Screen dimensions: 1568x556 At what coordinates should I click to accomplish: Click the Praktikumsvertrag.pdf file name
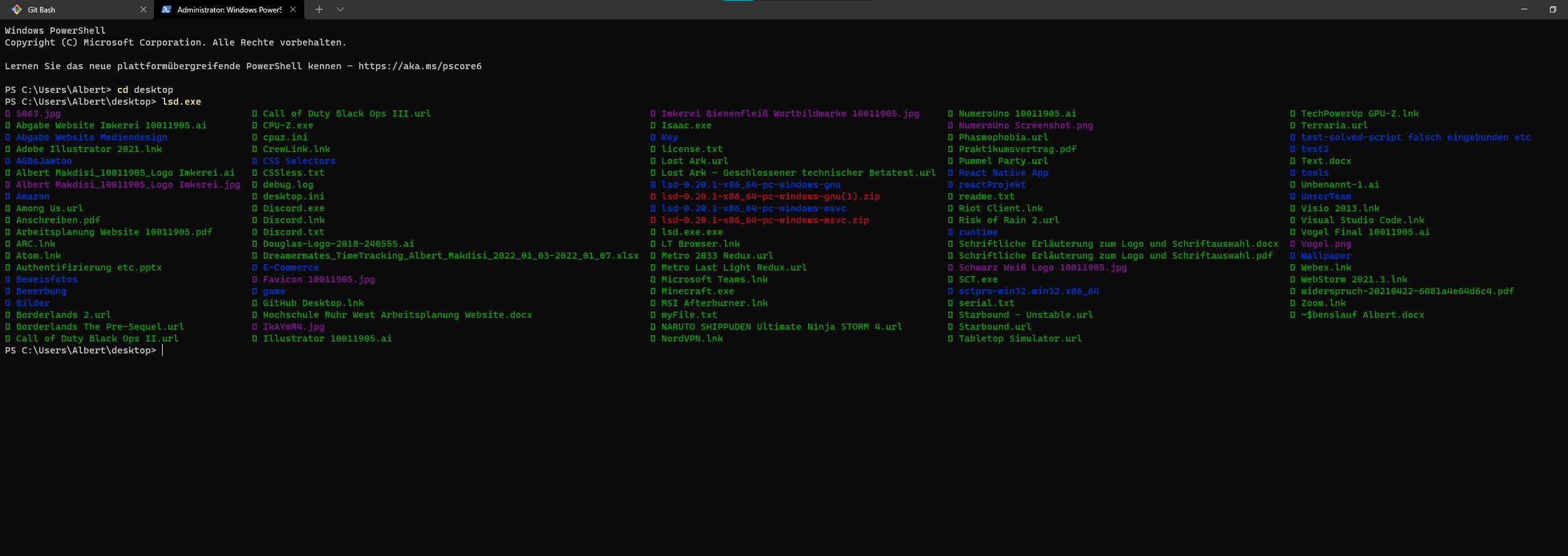click(x=1017, y=149)
